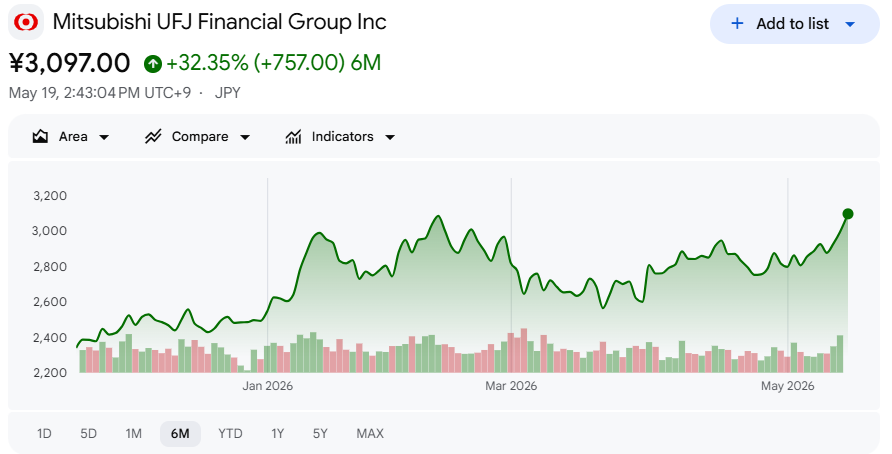892x454 pixels.
Task: Click the Mar 2026 axis label
Action: (x=511, y=386)
